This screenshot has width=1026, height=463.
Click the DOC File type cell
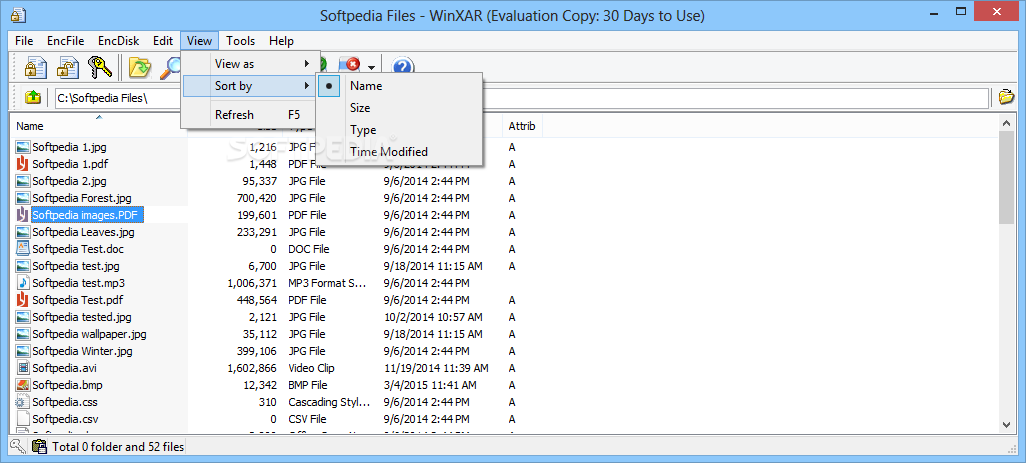tap(308, 249)
